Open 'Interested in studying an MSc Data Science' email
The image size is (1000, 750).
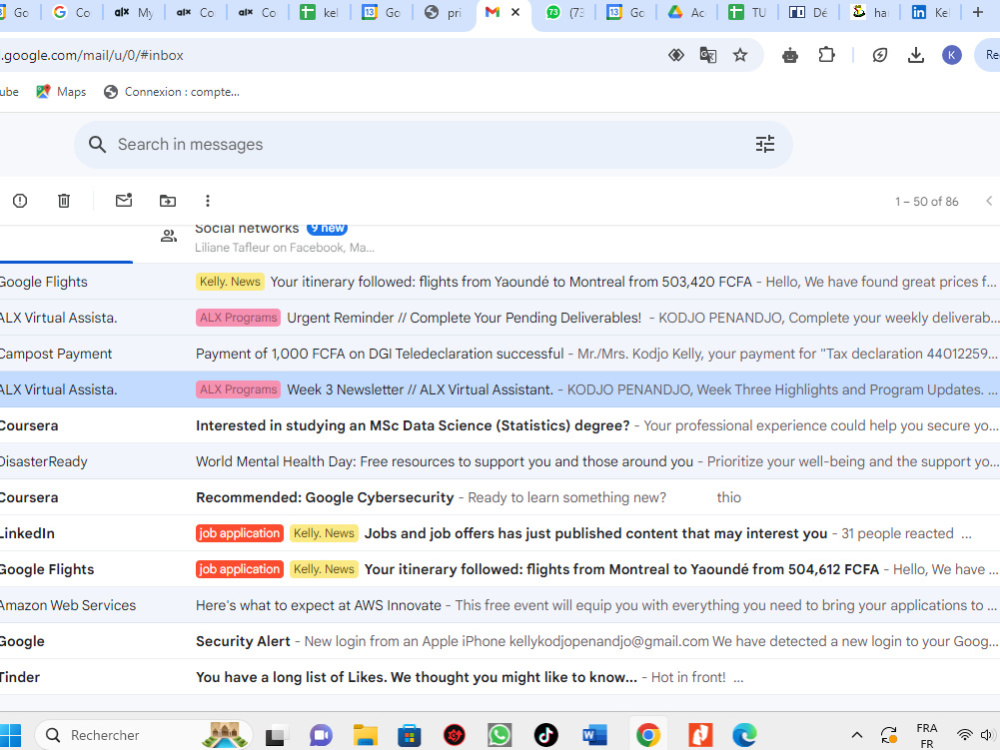[x=500, y=425]
